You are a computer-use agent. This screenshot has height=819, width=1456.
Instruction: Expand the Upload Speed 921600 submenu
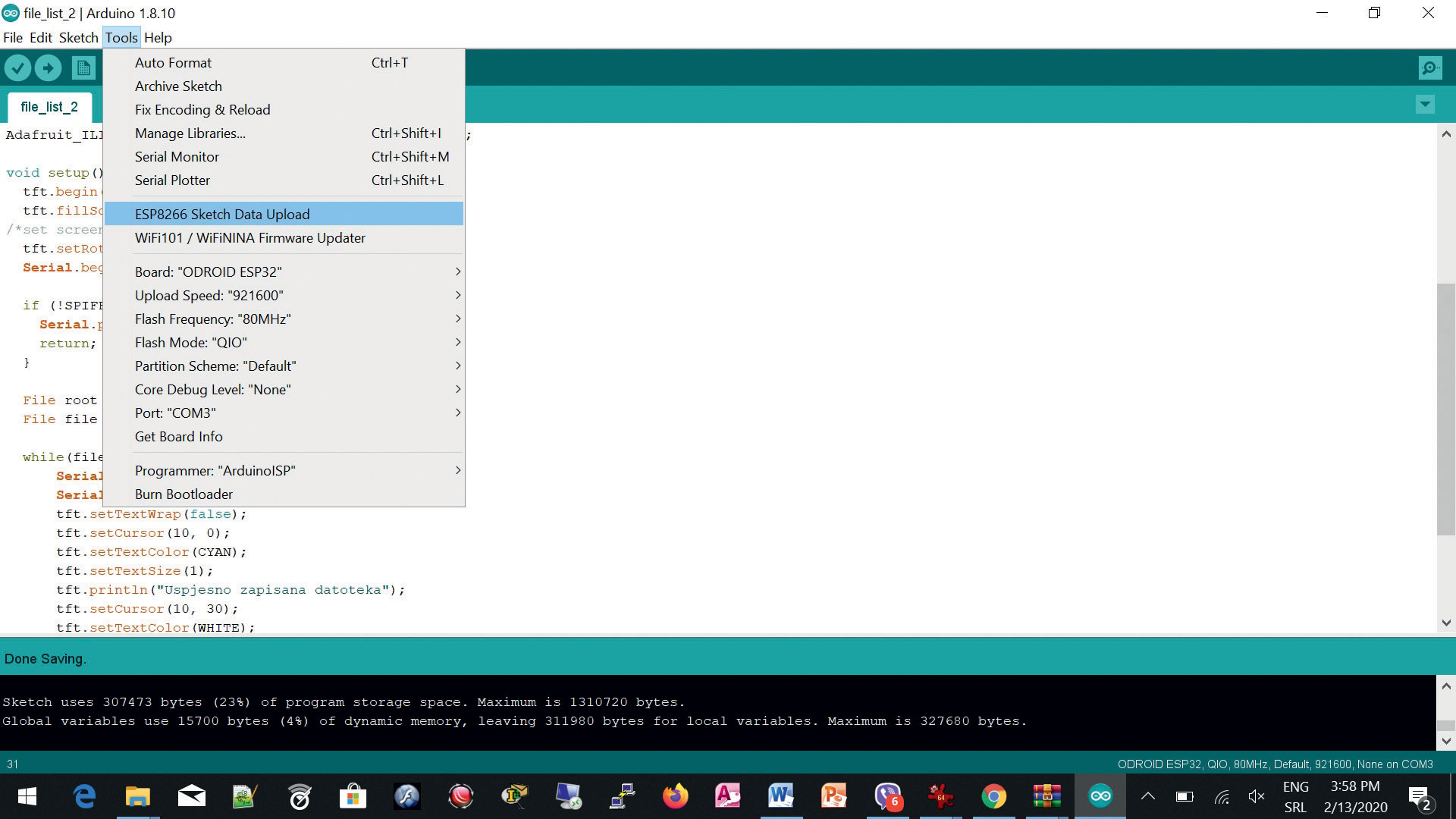[x=284, y=296]
